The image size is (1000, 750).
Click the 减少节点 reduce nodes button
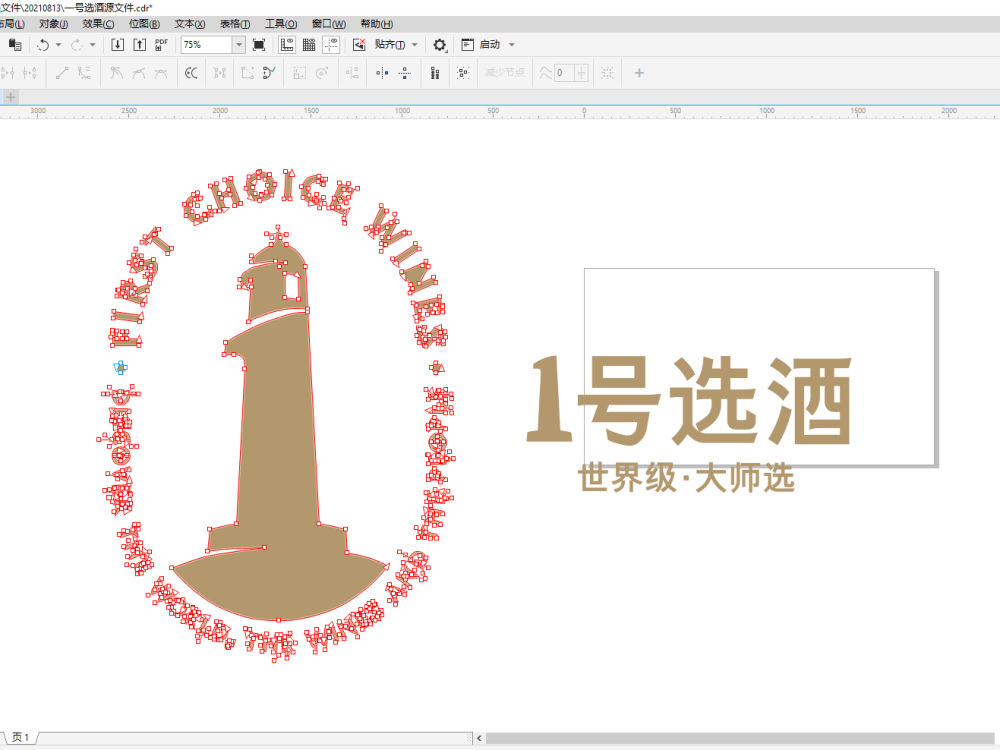pyautogui.click(x=504, y=73)
